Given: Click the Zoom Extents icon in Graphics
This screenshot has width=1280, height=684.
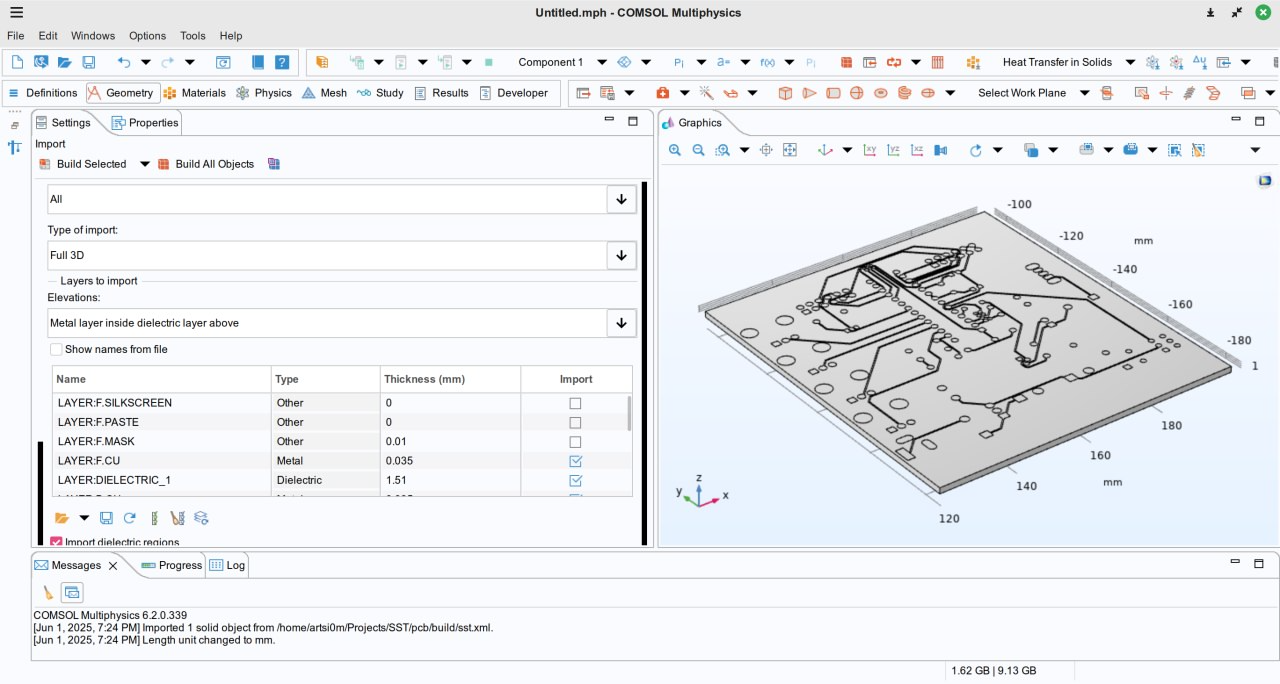Looking at the screenshot, I should point(790,150).
